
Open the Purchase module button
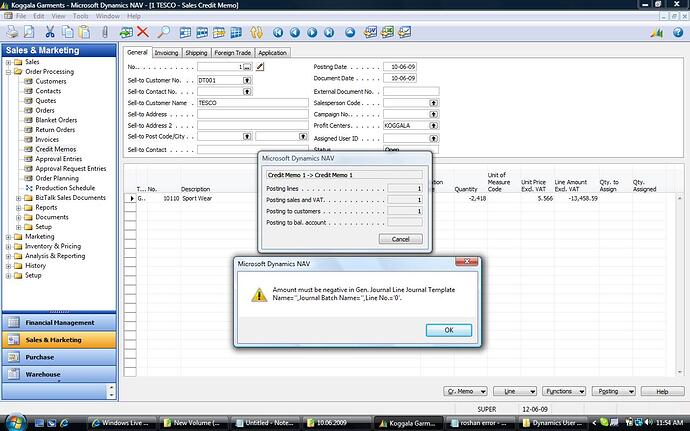tap(59, 357)
